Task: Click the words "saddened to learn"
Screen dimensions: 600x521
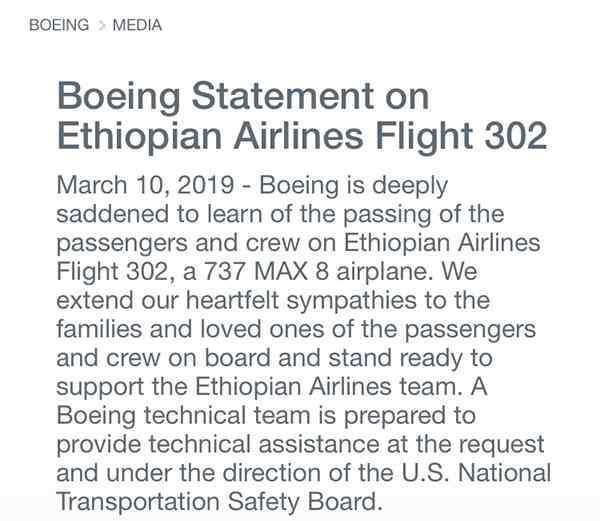Action: (160, 214)
